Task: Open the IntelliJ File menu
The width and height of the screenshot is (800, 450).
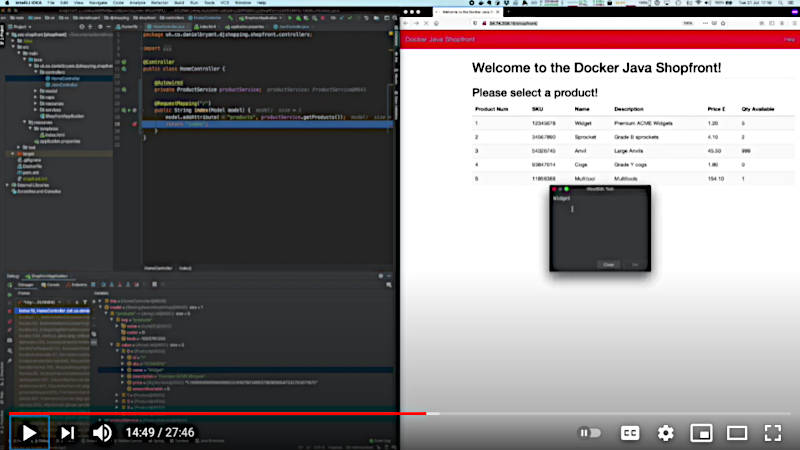Action: coord(51,3)
